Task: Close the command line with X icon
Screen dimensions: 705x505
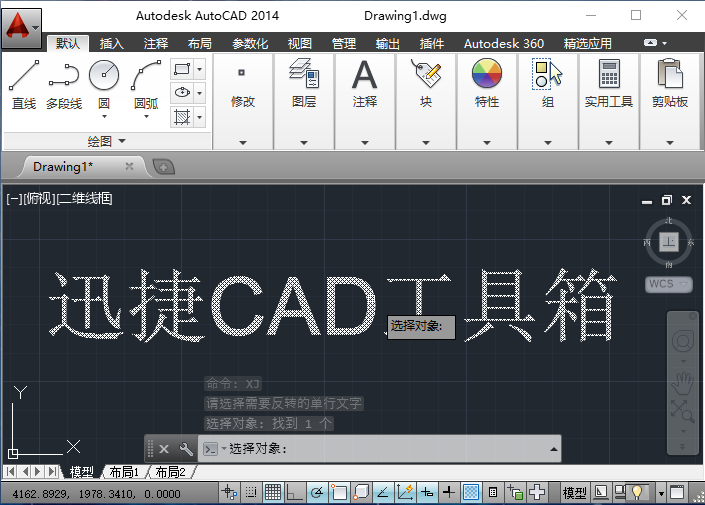Action: click(164, 449)
